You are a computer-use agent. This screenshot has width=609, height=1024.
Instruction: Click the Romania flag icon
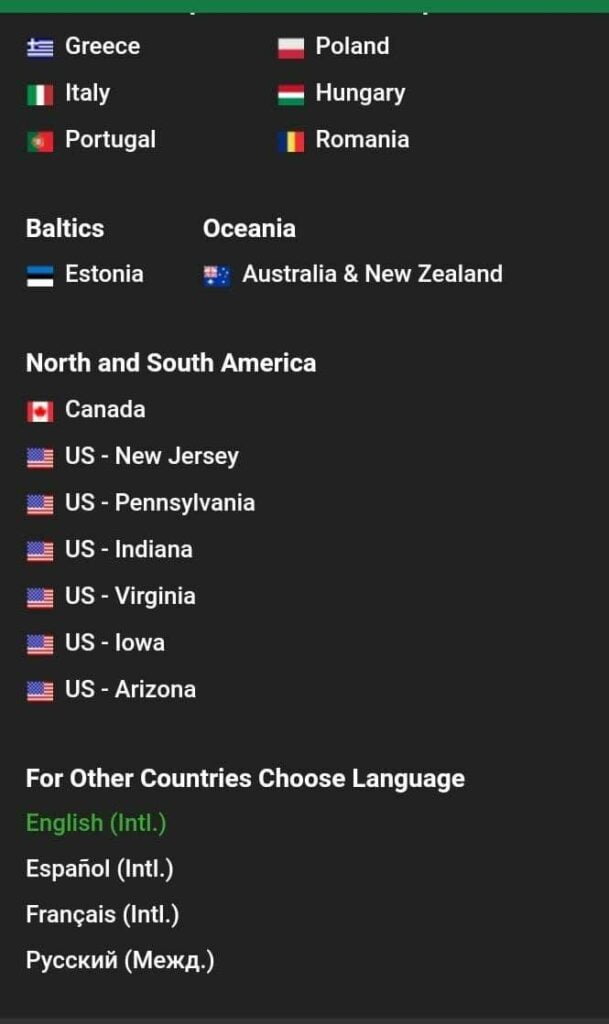point(291,141)
